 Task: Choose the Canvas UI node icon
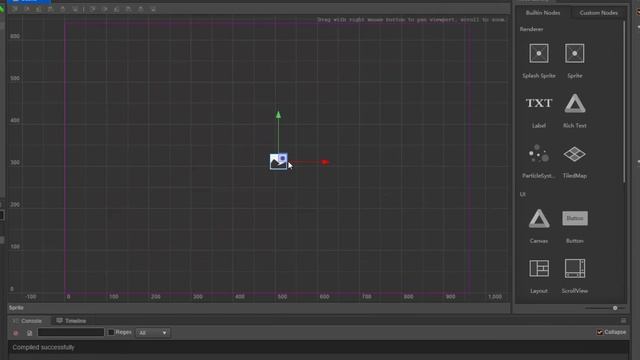pyautogui.click(x=539, y=218)
